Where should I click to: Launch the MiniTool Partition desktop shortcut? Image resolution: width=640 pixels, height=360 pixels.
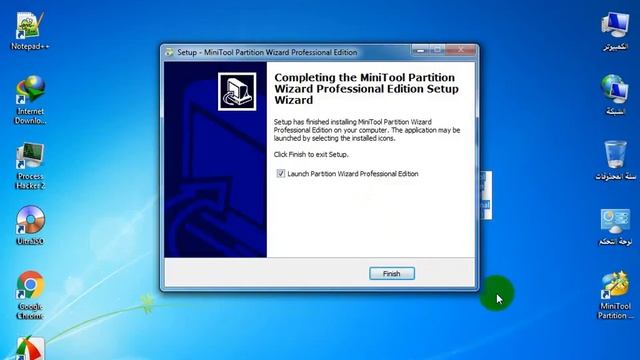[x=615, y=295]
